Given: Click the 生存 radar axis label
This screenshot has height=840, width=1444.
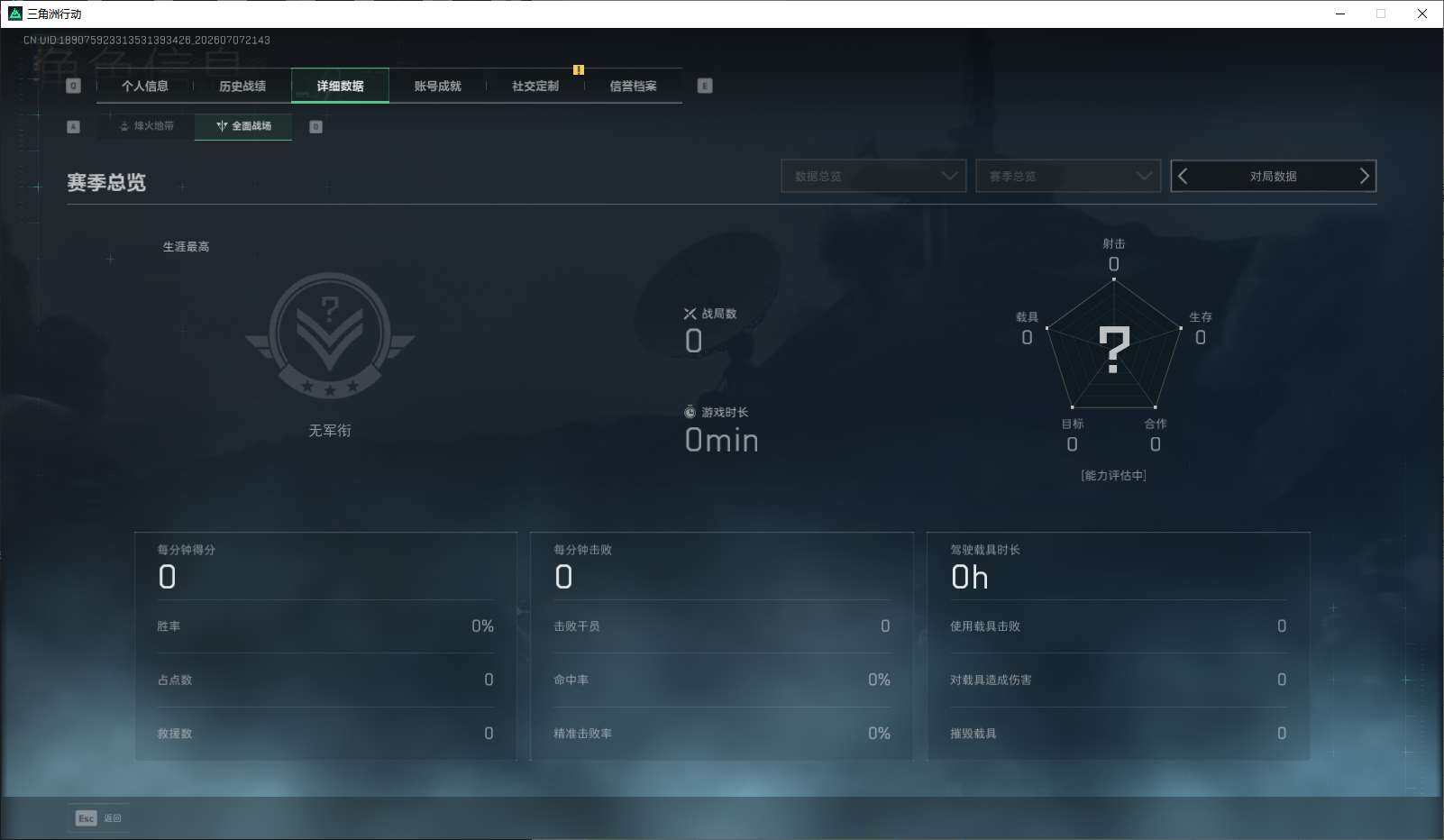Looking at the screenshot, I should coord(1201,316).
